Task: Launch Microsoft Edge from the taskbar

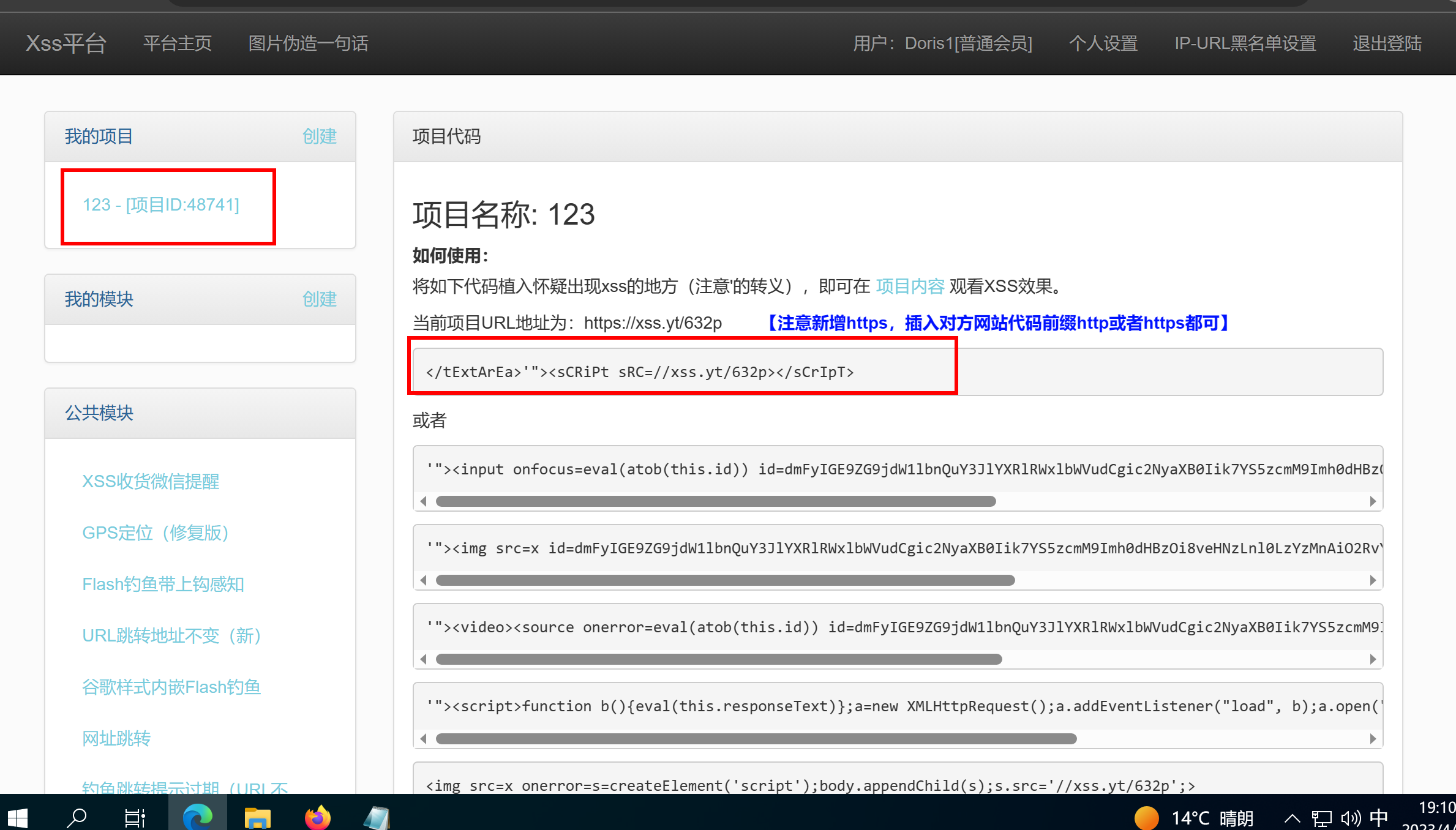Action: coord(197,817)
